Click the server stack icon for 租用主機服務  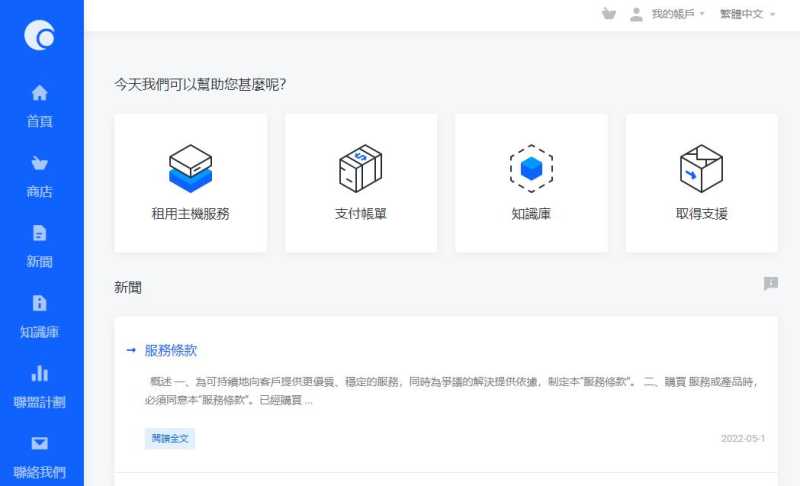pos(190,168)
